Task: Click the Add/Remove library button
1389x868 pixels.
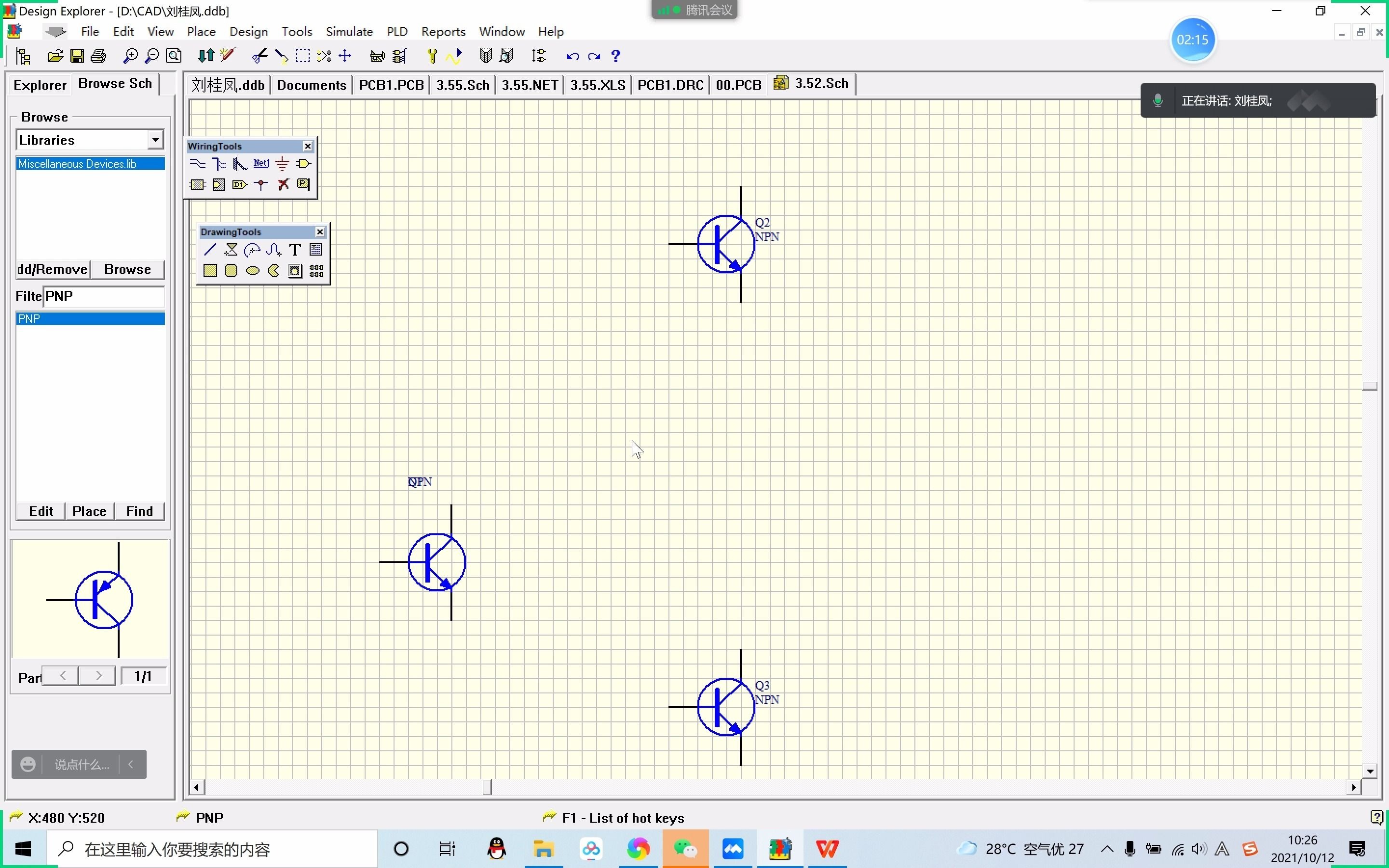Action: (x=52, y=270)
